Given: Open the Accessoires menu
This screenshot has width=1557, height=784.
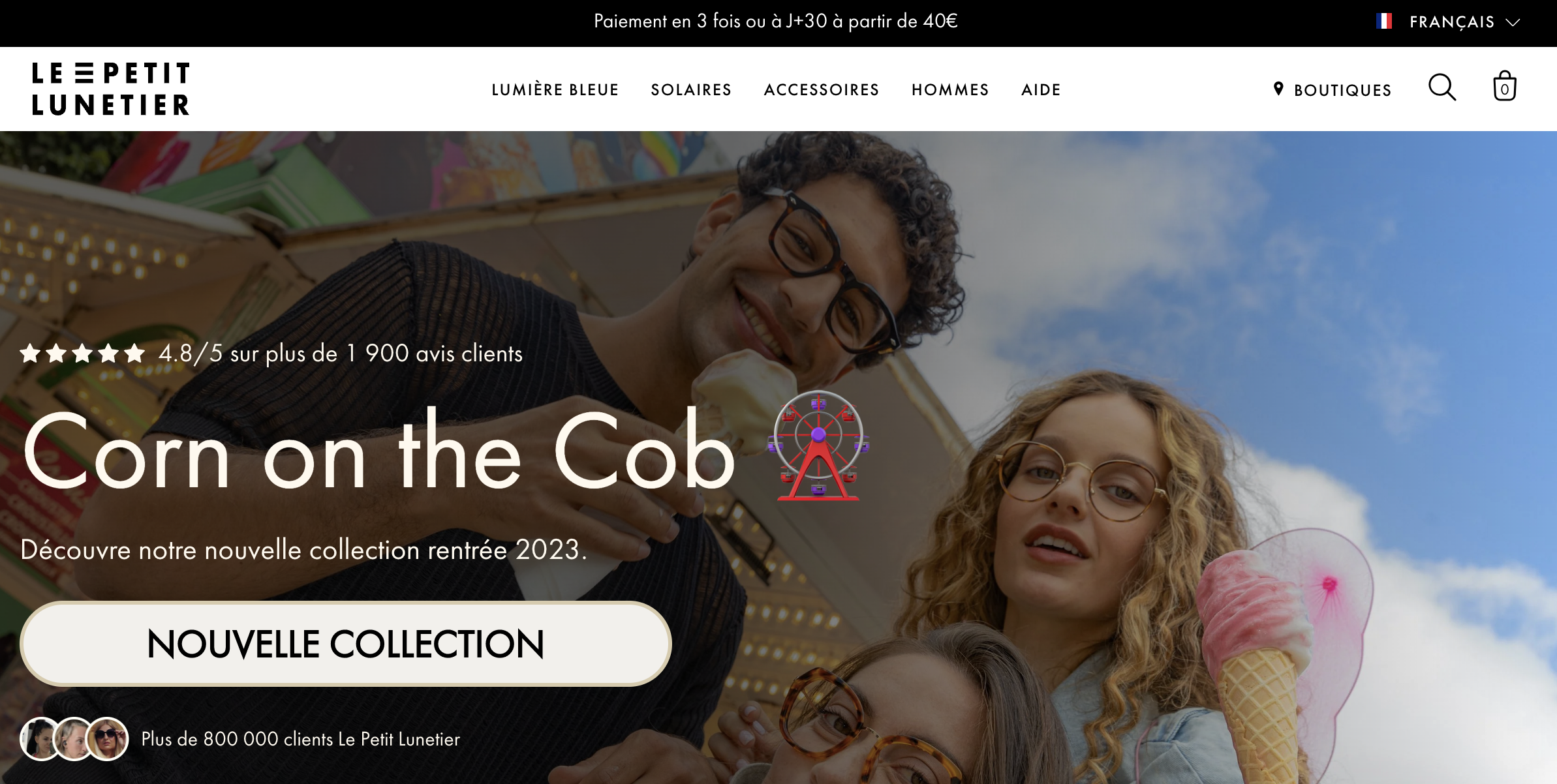Looking at the screenshot, I should tap(822, 89).
